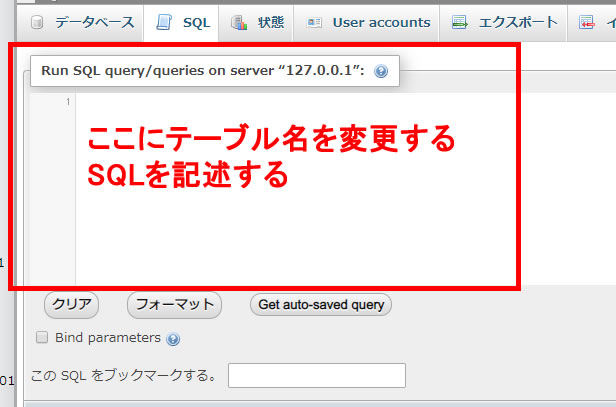Screen dimensions: 616x407
Task: Open help icon beside Run SQL query title
Action: 380,72
